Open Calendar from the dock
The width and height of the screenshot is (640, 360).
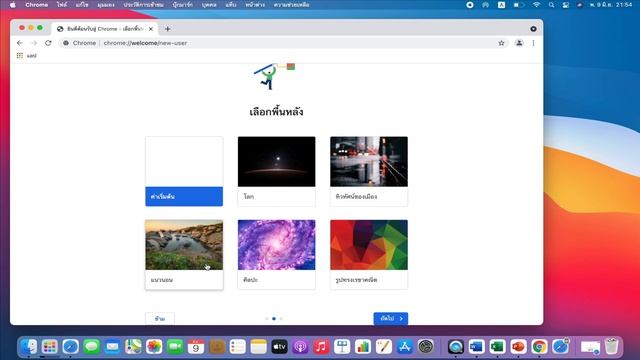coord(196,347)
